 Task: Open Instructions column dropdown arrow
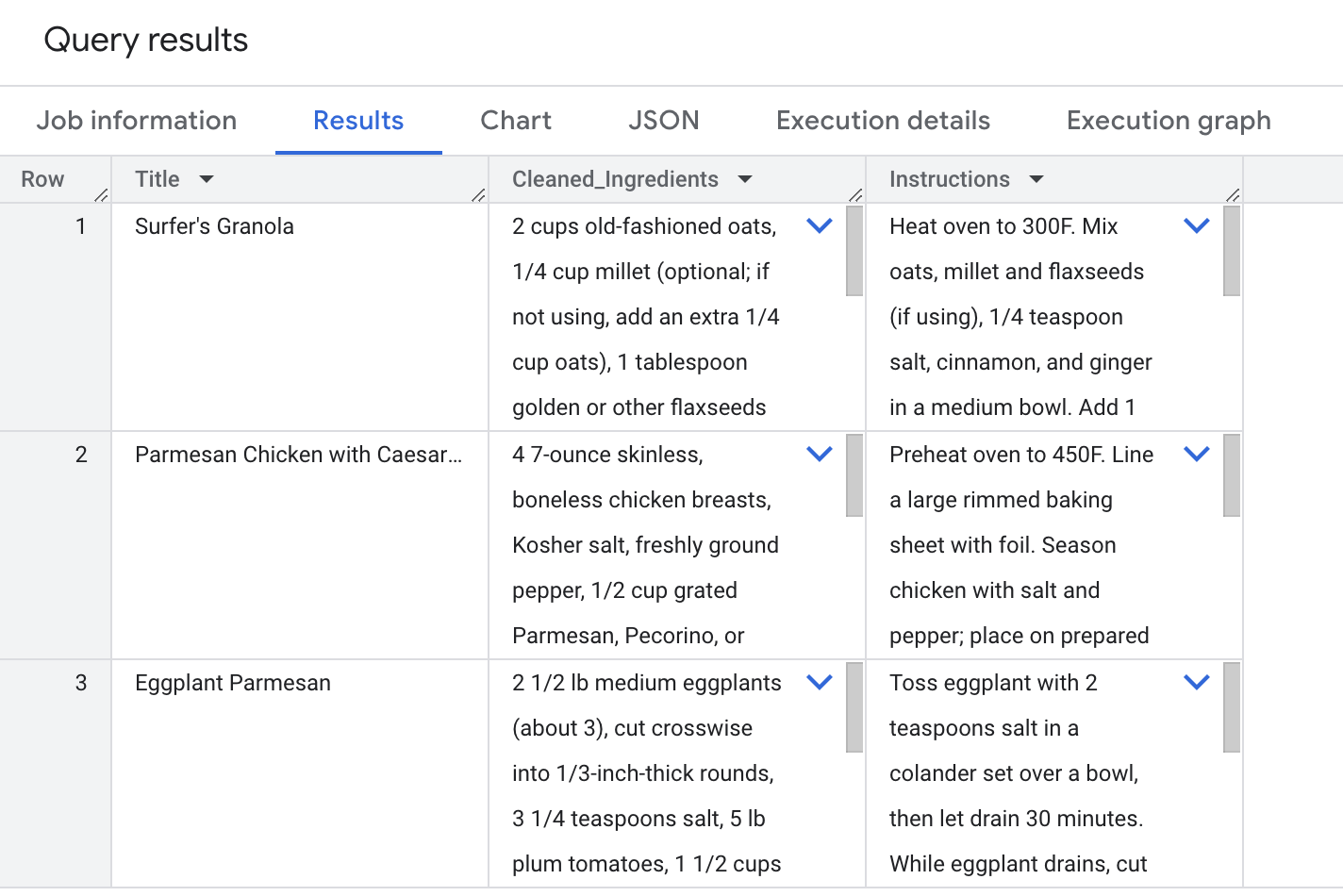pos(1036,179)
